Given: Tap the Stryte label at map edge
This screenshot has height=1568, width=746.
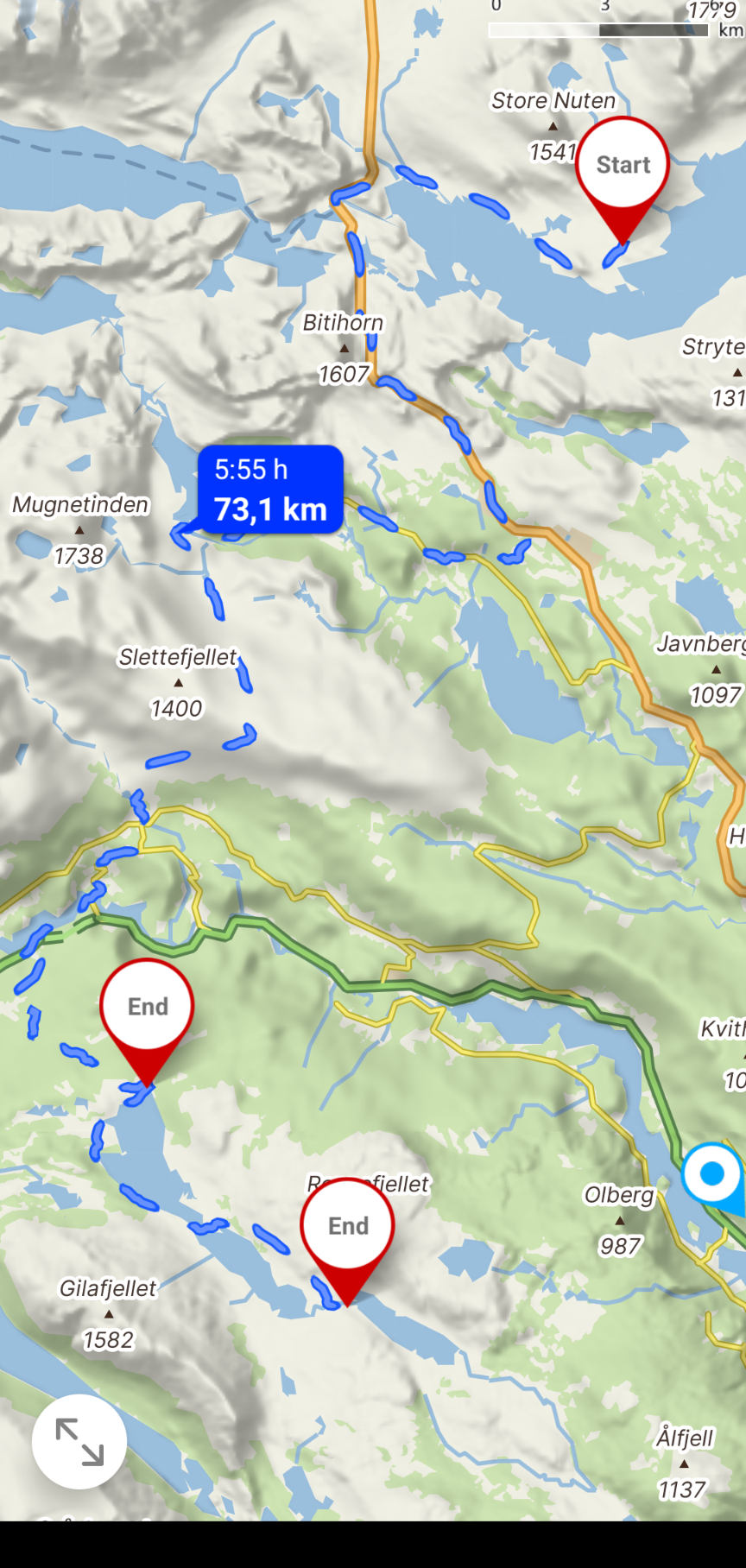Looking at the screenshot, I should (x=713, y=347).
